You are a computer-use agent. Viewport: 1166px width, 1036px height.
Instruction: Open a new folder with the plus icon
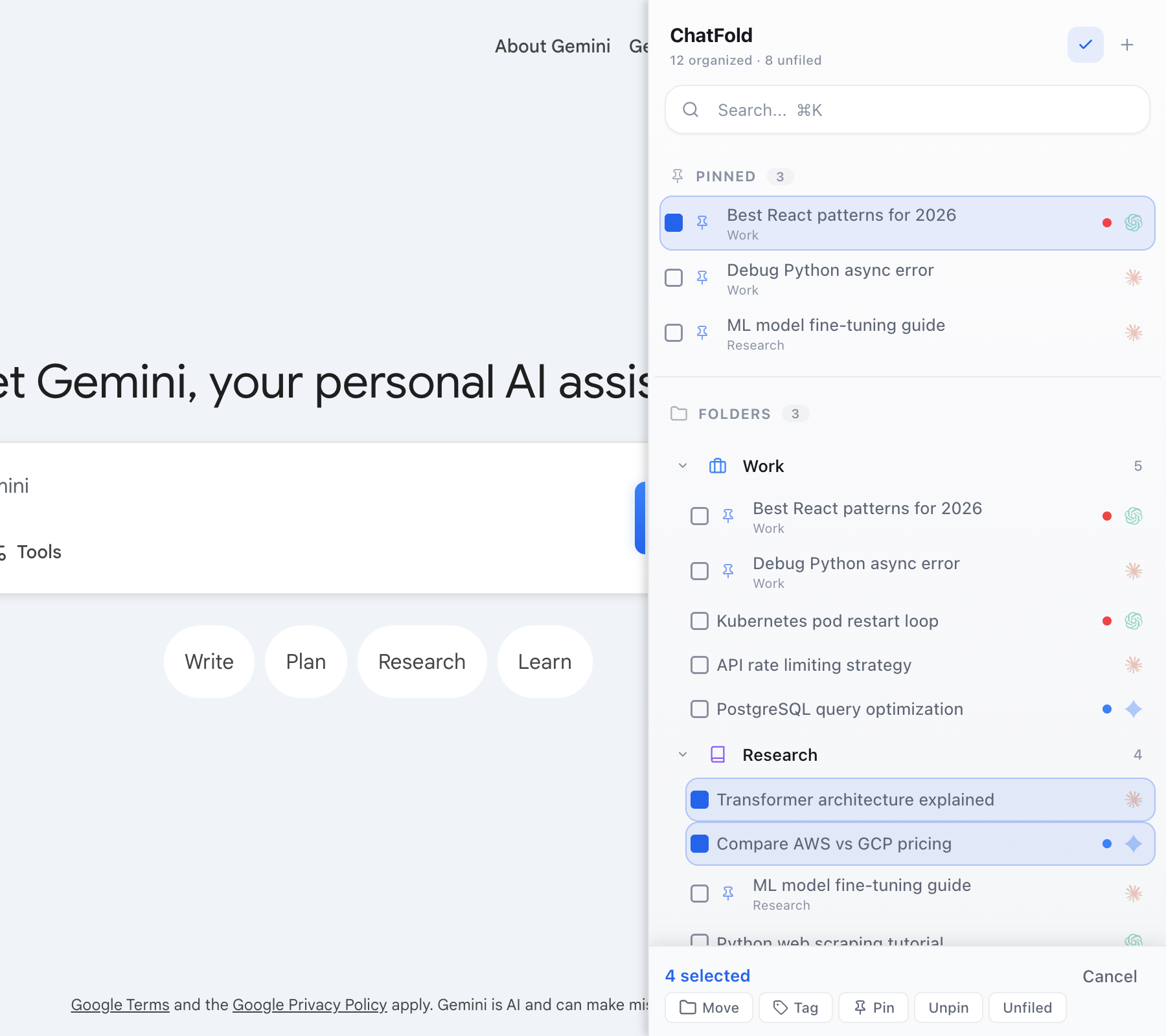pos(1127,44)
